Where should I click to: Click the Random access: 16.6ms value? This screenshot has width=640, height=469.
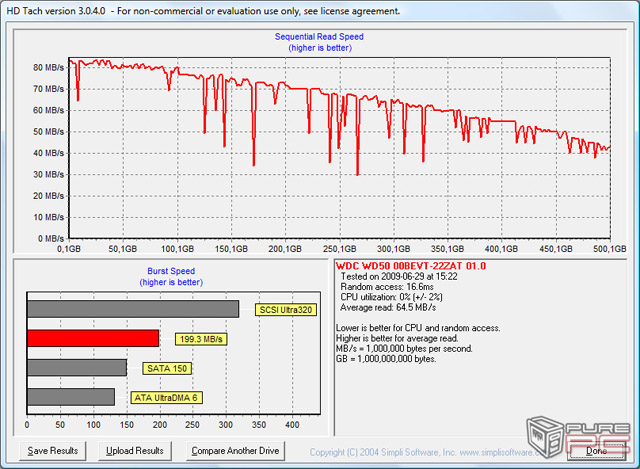click(387, 287)
